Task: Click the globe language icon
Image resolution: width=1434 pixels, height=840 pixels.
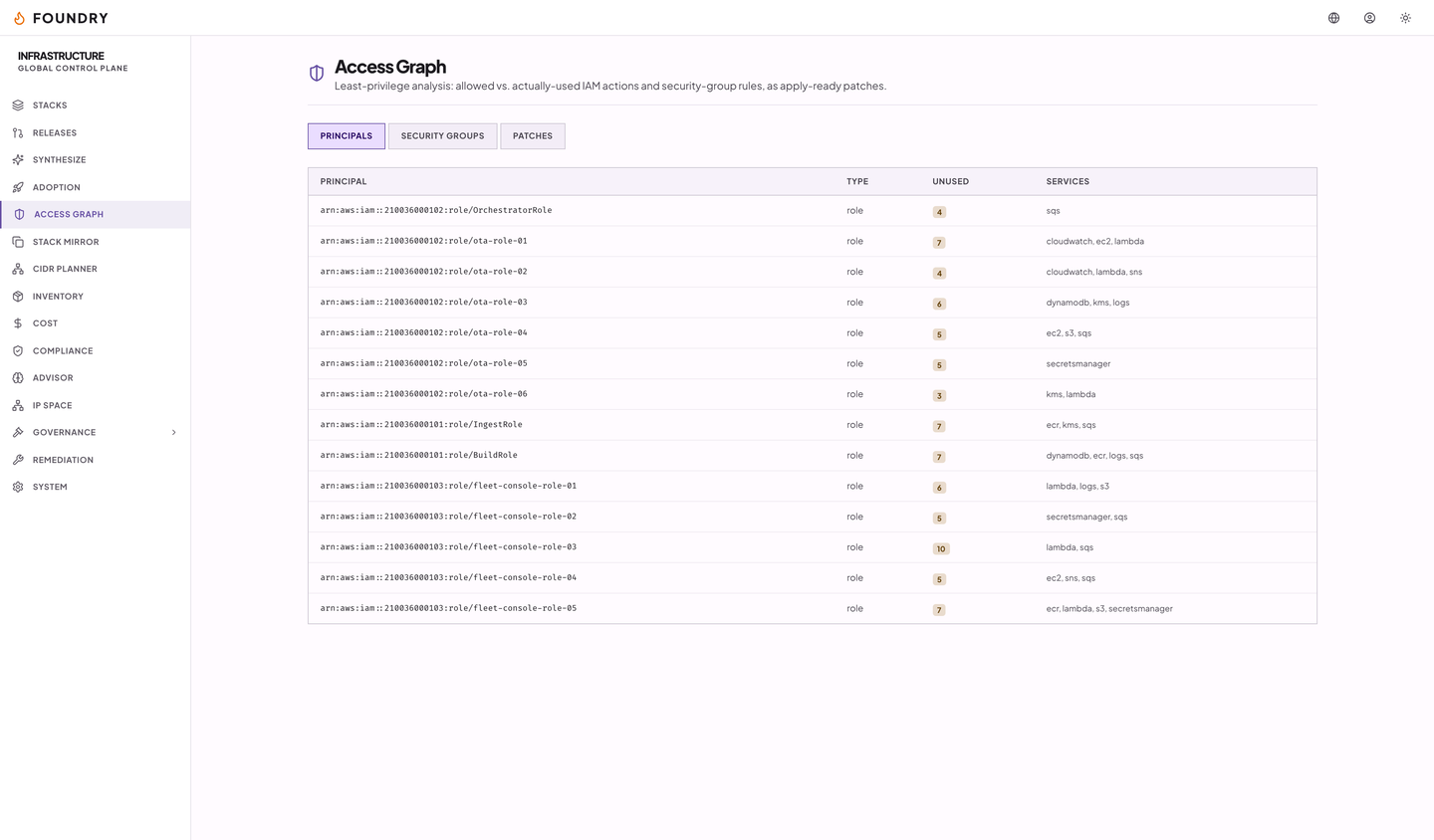Action: (1334, 18)
